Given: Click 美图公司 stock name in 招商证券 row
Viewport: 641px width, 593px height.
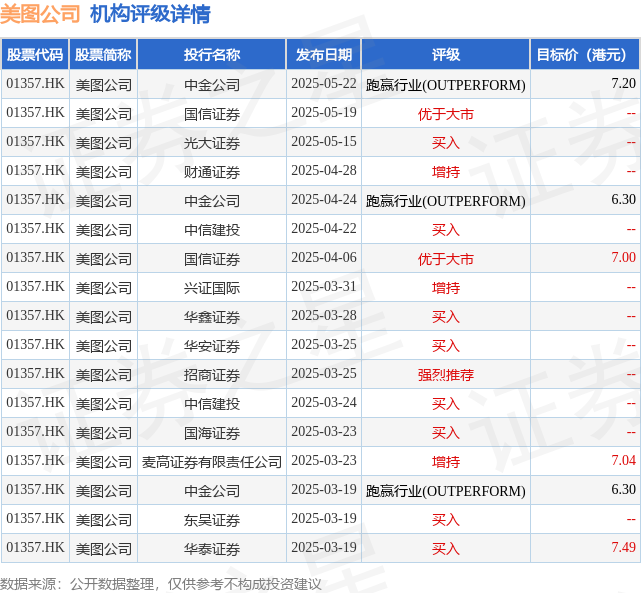Looking at the screenshot, I should pos(103,375).
